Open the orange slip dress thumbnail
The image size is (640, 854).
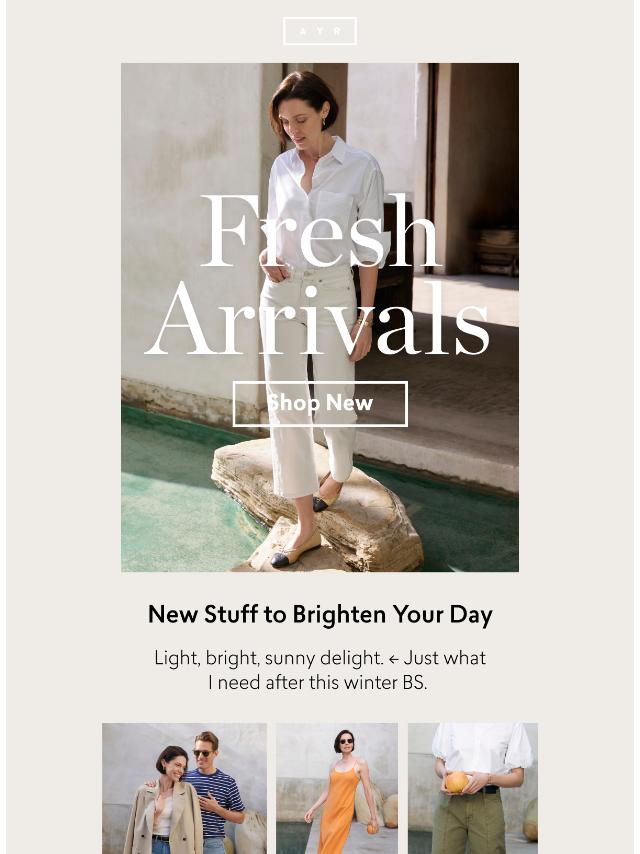(x=337, y=788)
